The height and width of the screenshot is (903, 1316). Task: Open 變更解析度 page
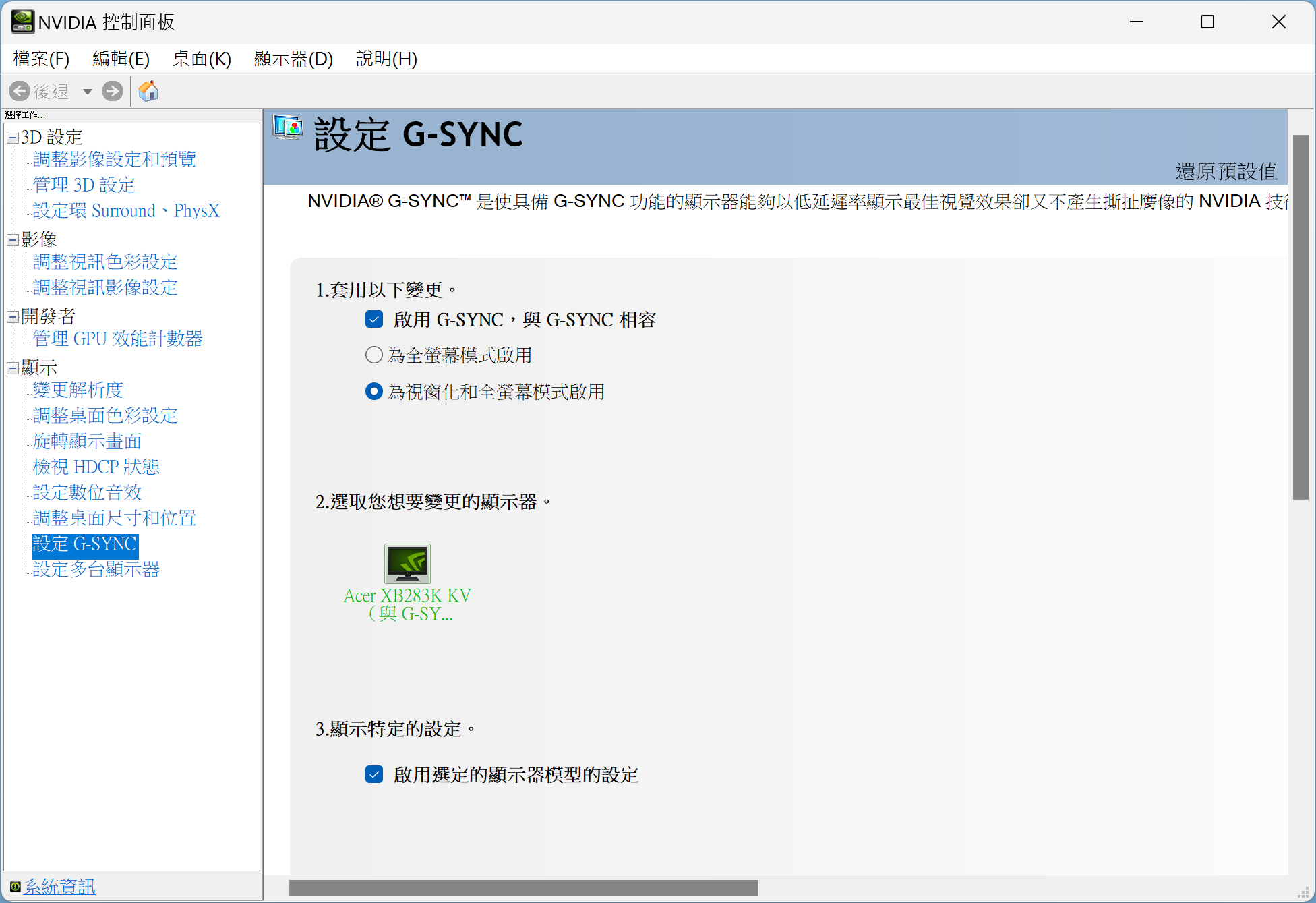78,390
